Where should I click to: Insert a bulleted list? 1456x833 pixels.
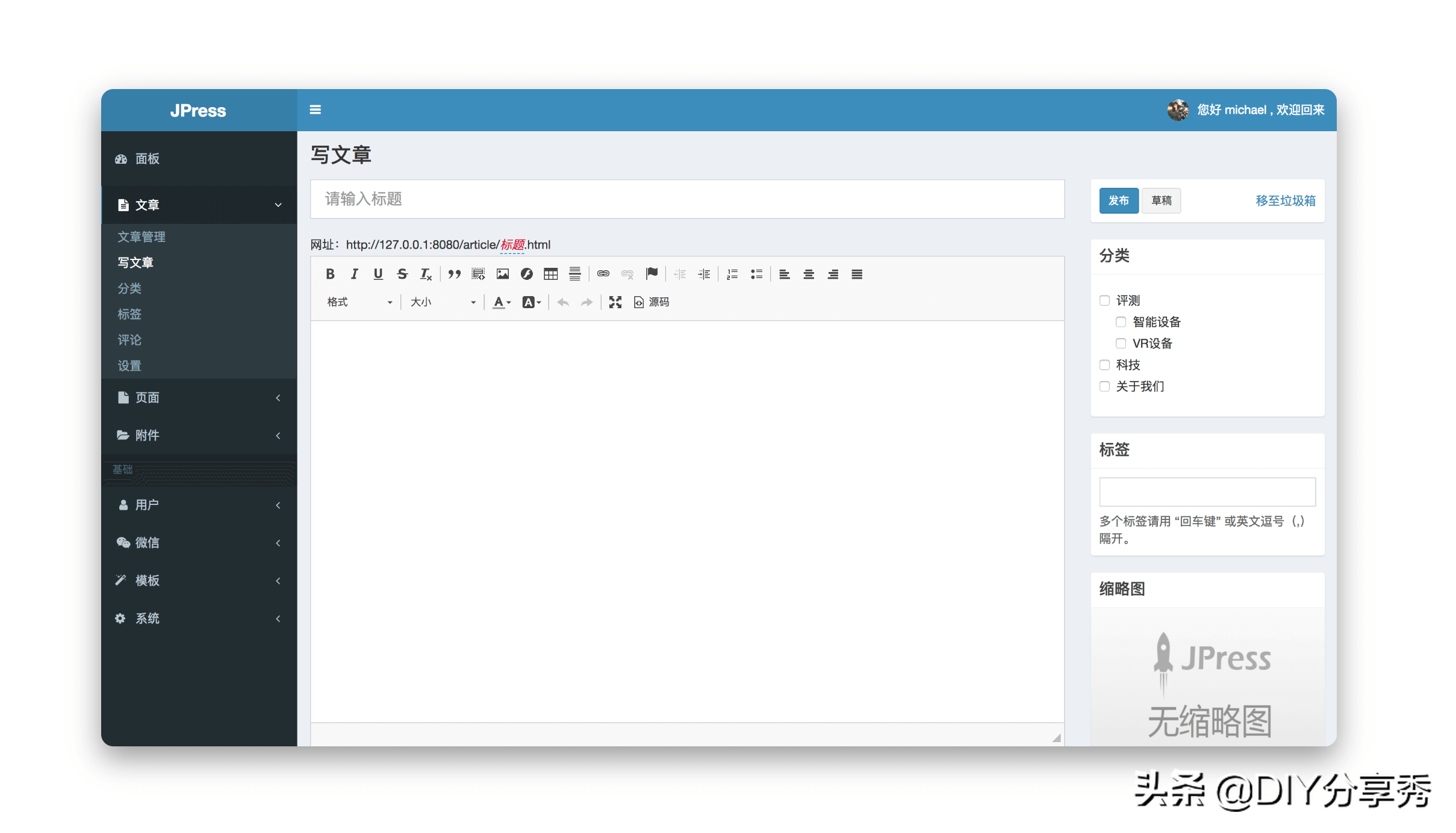(x=756, y=274)
